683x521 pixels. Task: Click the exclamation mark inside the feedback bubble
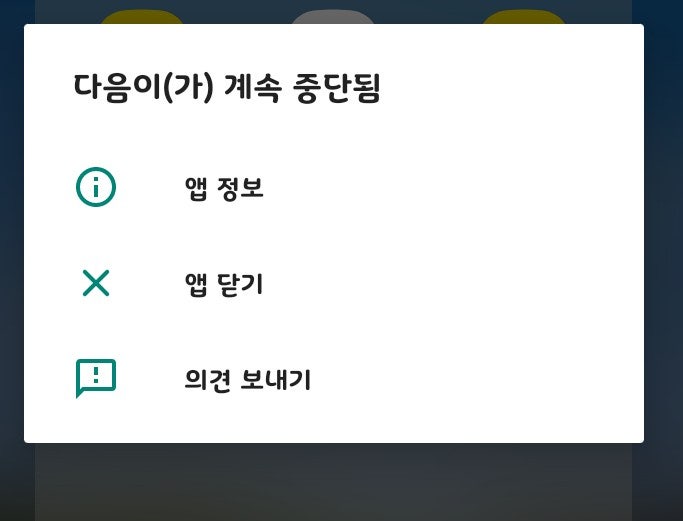point(96,375)
